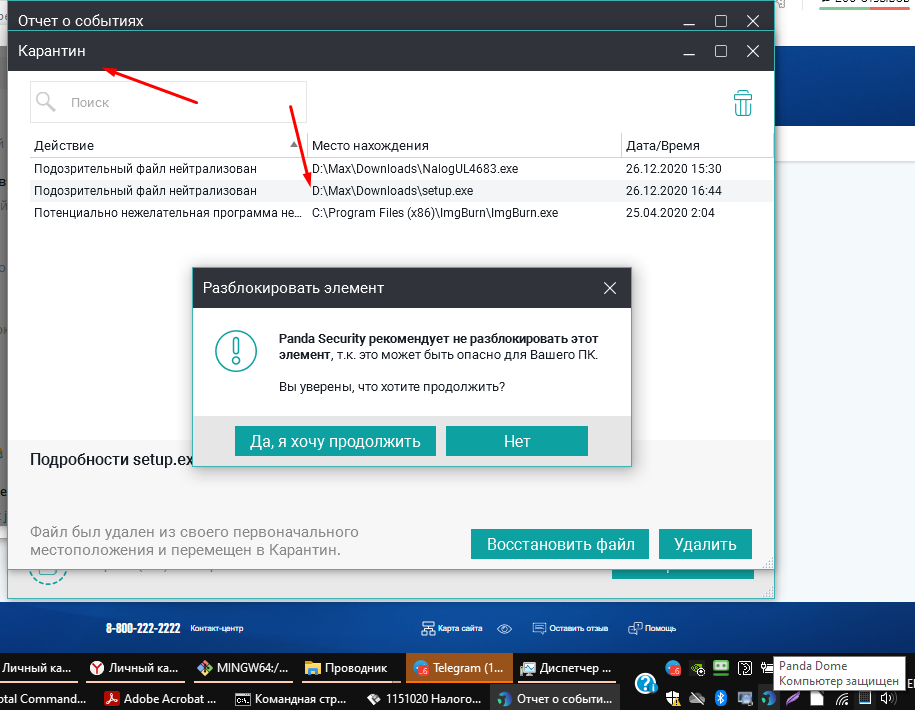Image resolution: width=915 pixels, height=710 pixels.
Task: Click the 'Место нахождения' column header
Action: point(464,145)
